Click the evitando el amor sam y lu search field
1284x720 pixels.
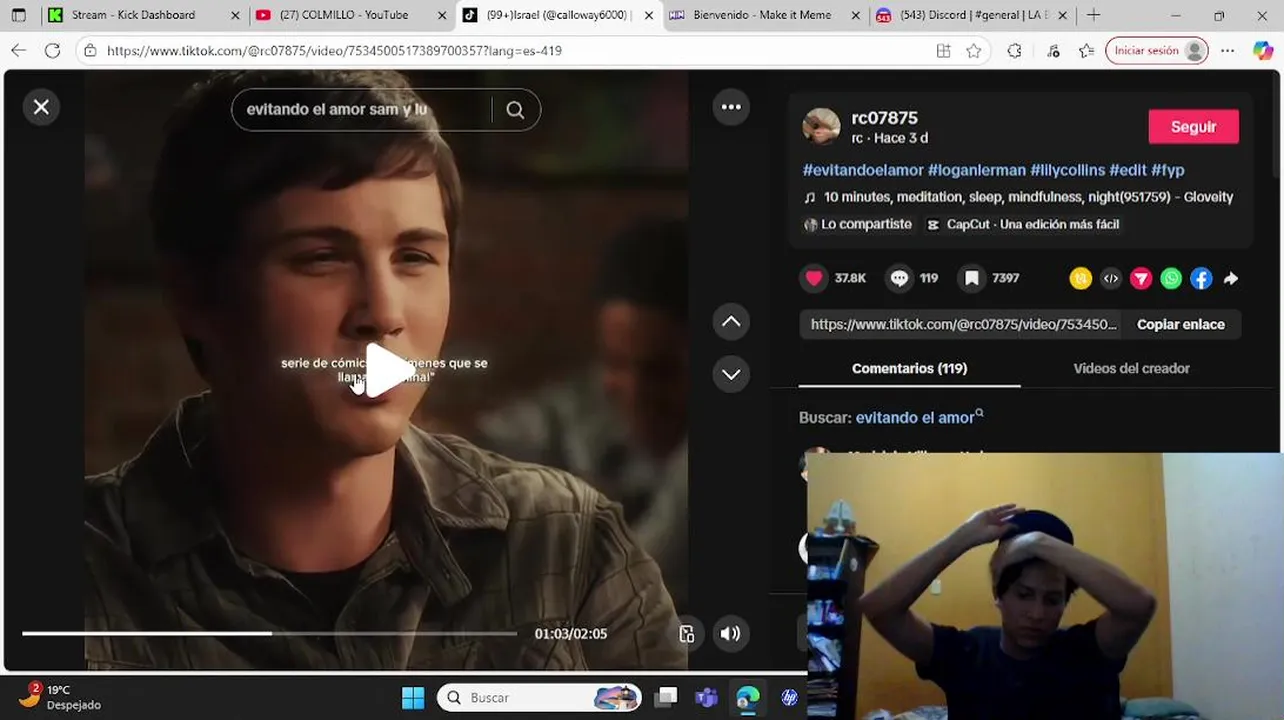click(362, 110)
